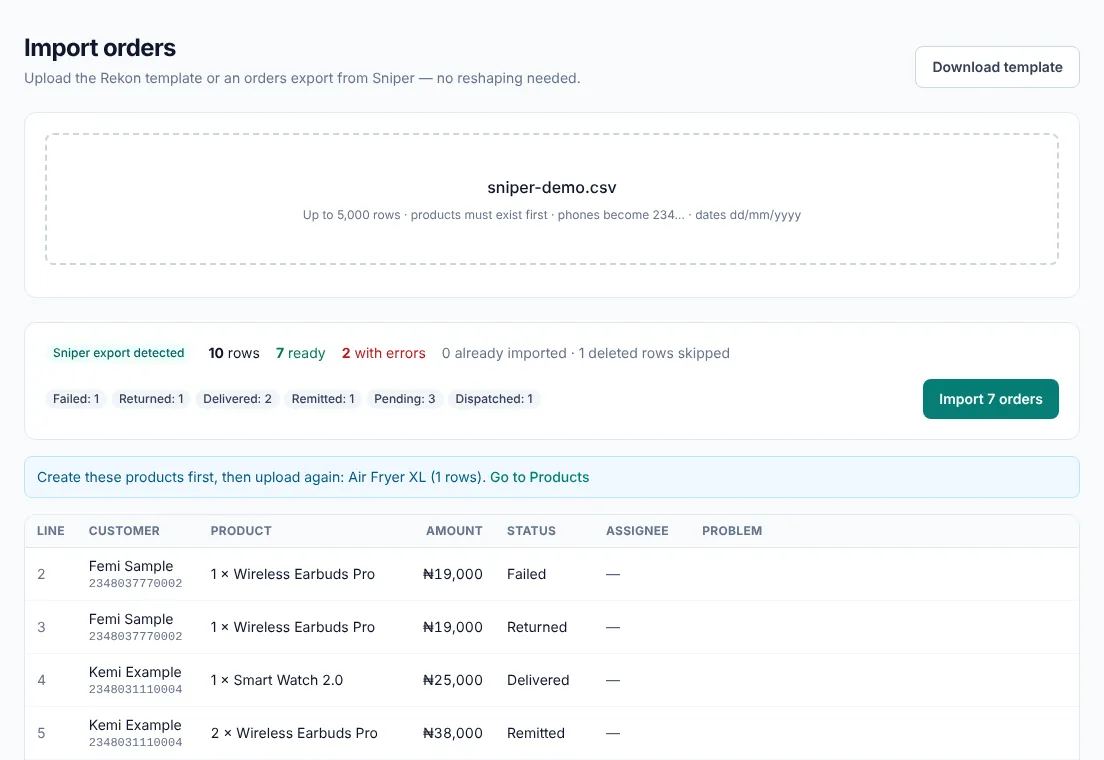Select the Pending: 3 status chip

[405, 399]
